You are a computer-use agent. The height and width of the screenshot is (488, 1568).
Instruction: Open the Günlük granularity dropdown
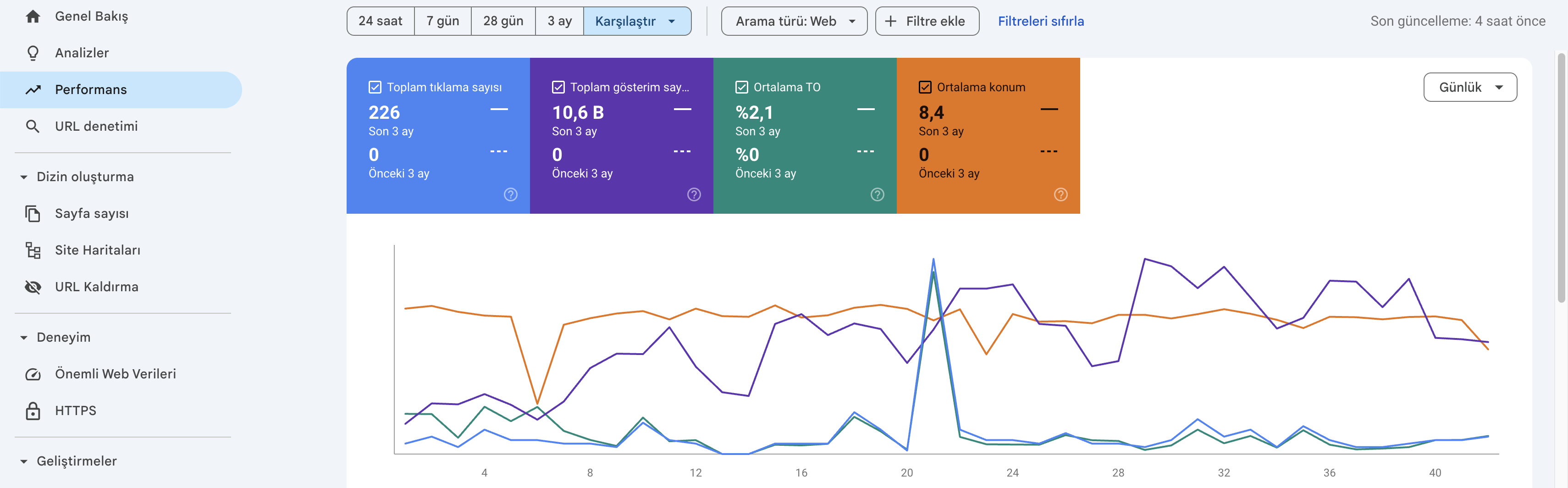[x=1469, y=87]
